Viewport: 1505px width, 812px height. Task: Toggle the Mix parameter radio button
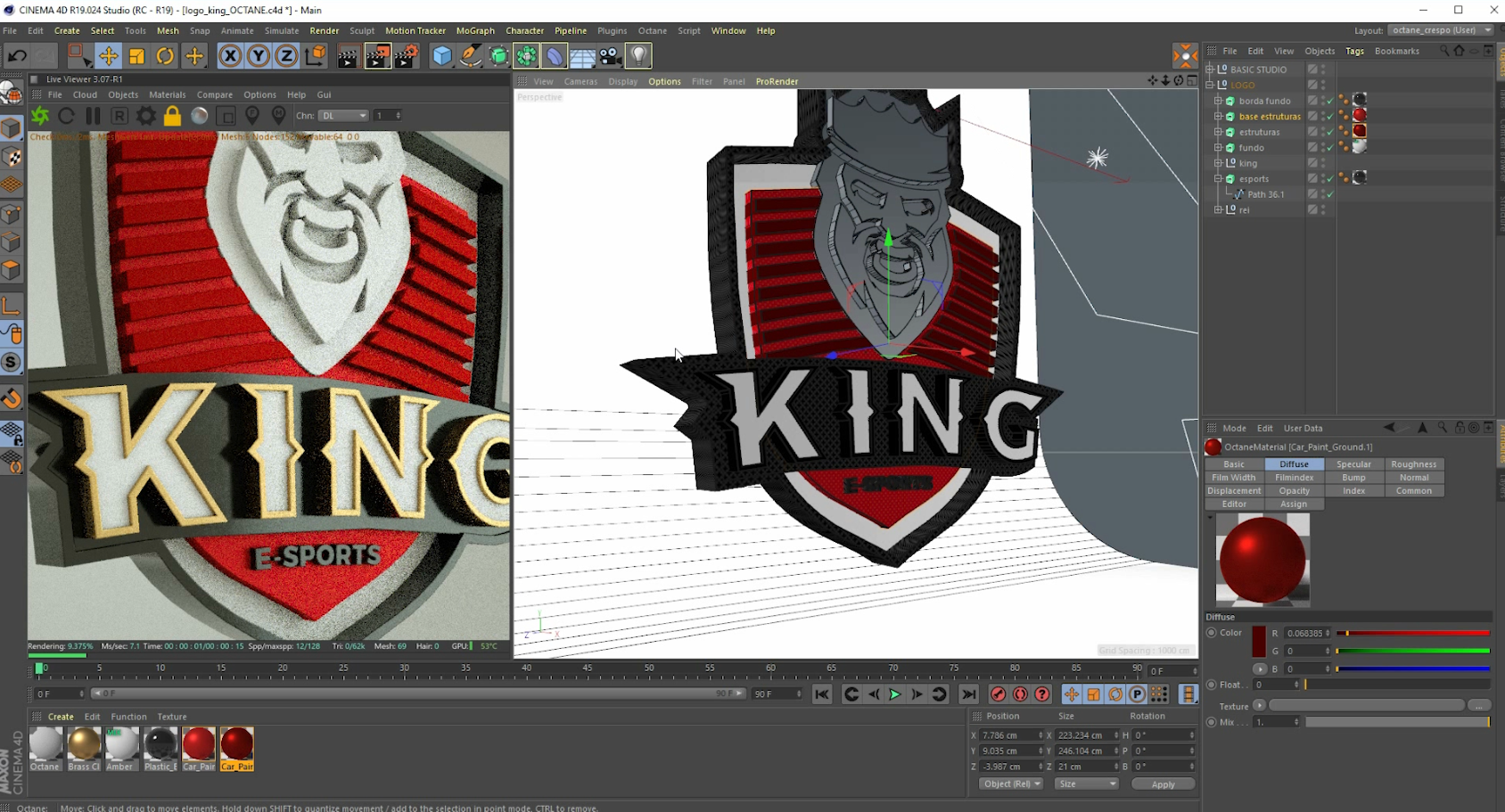coord(1211,722)
